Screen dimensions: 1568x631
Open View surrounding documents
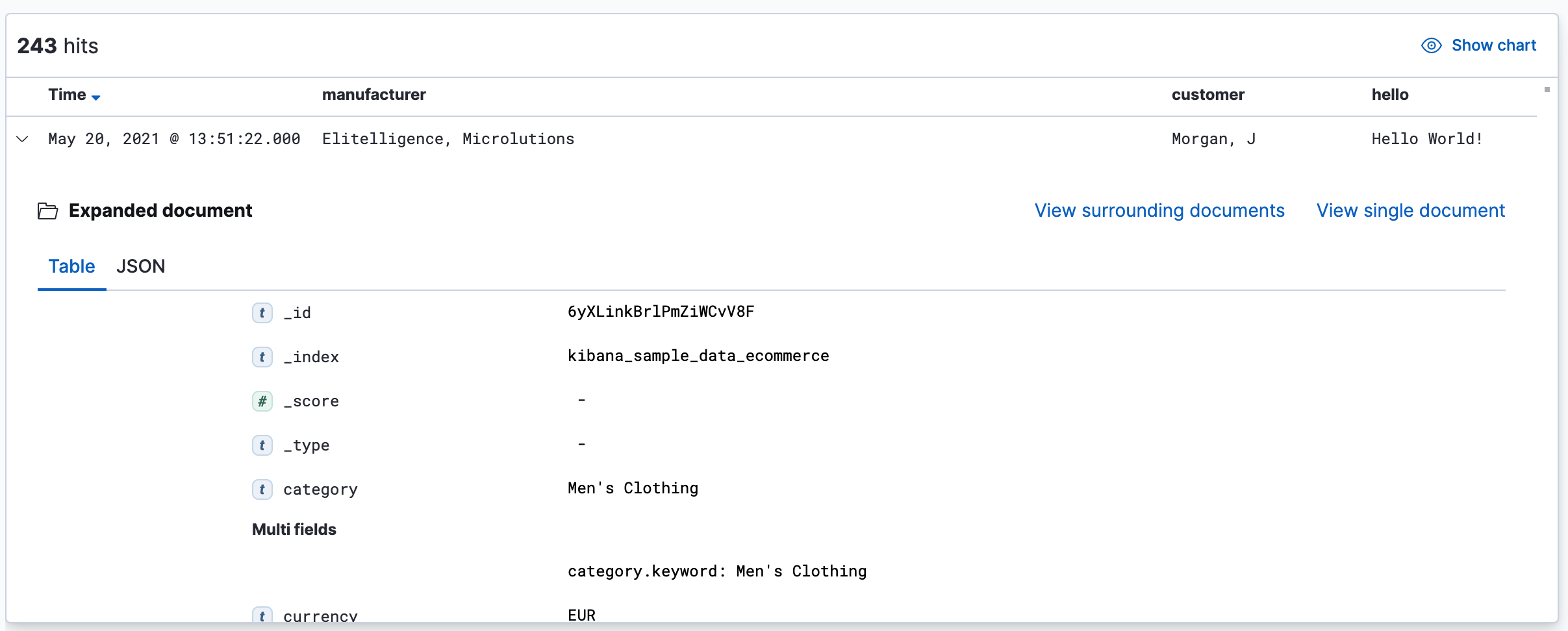pos(1159,210)
